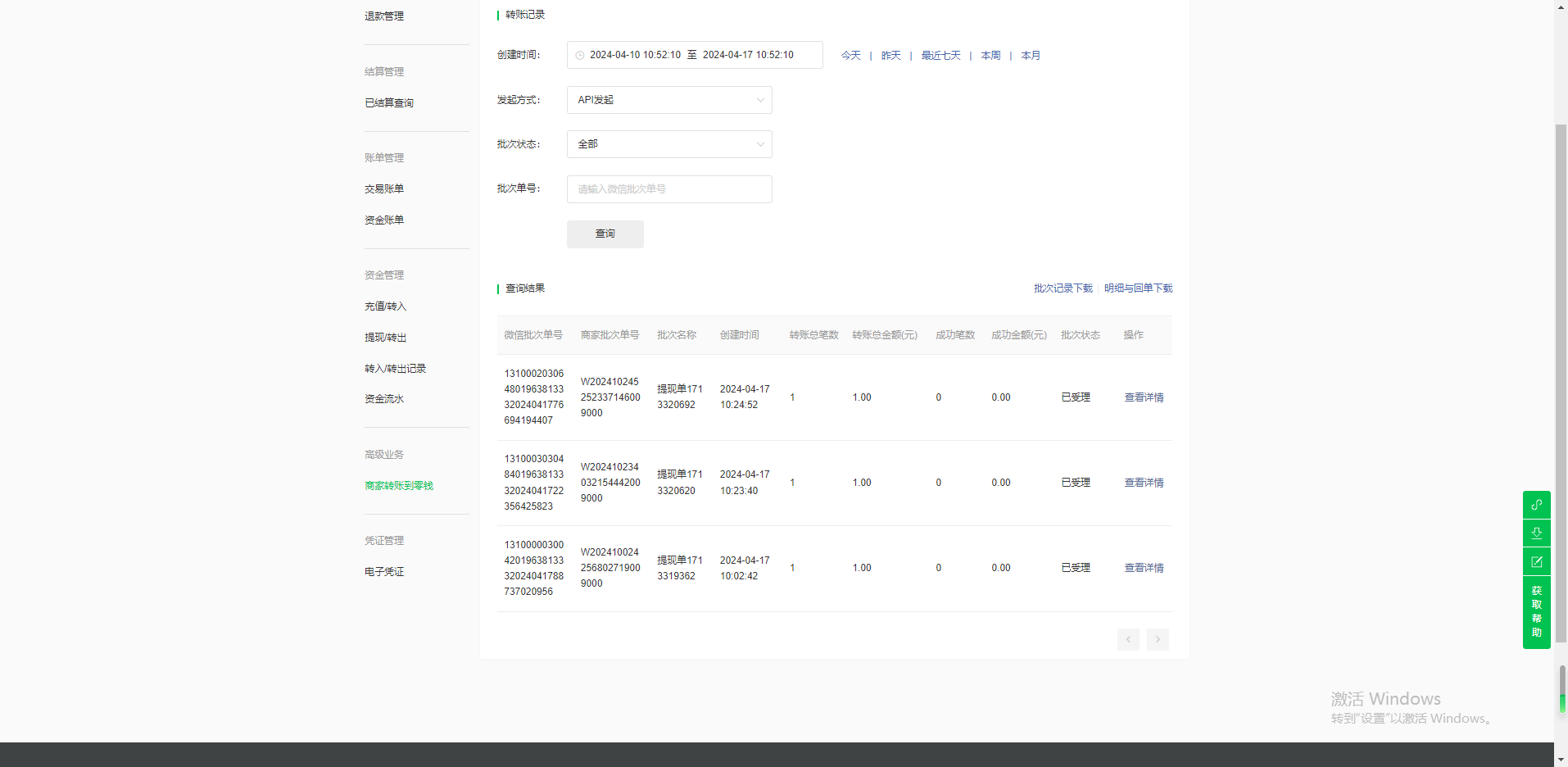Click the 批次状态 column header
This screenshot has width=1568, height=767.
[1081, 335]
